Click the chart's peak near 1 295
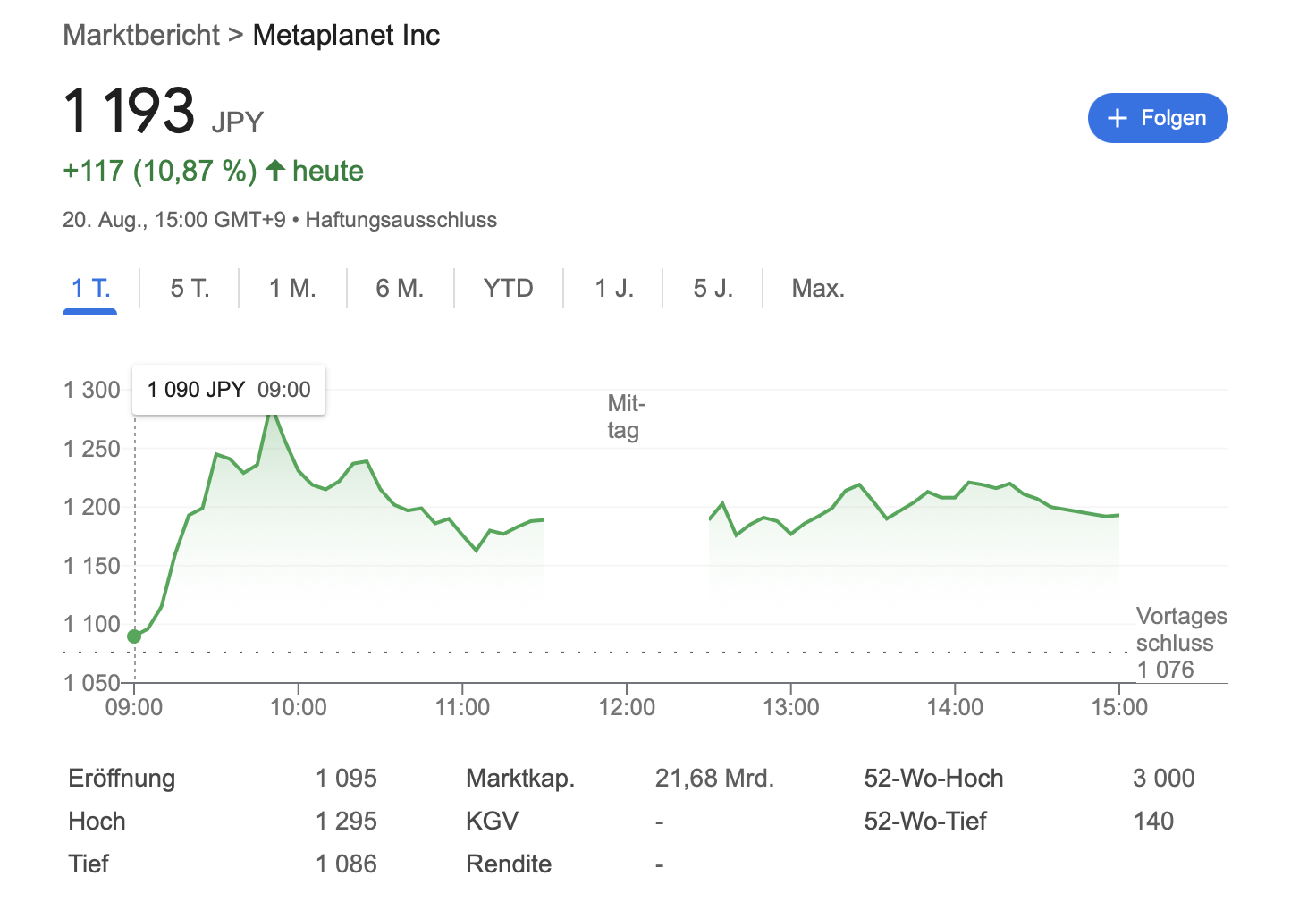This screenshot has width=1316, height=910. click(272, 413)
